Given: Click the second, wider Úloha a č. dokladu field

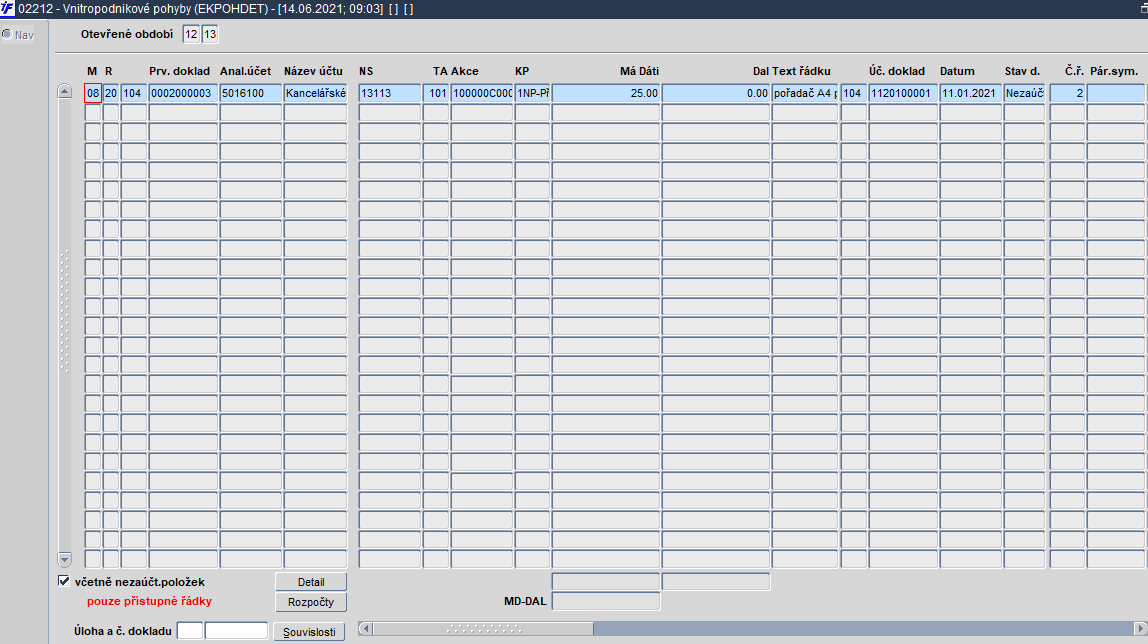Looking at the screenshot, I should [x=236, y=631].
